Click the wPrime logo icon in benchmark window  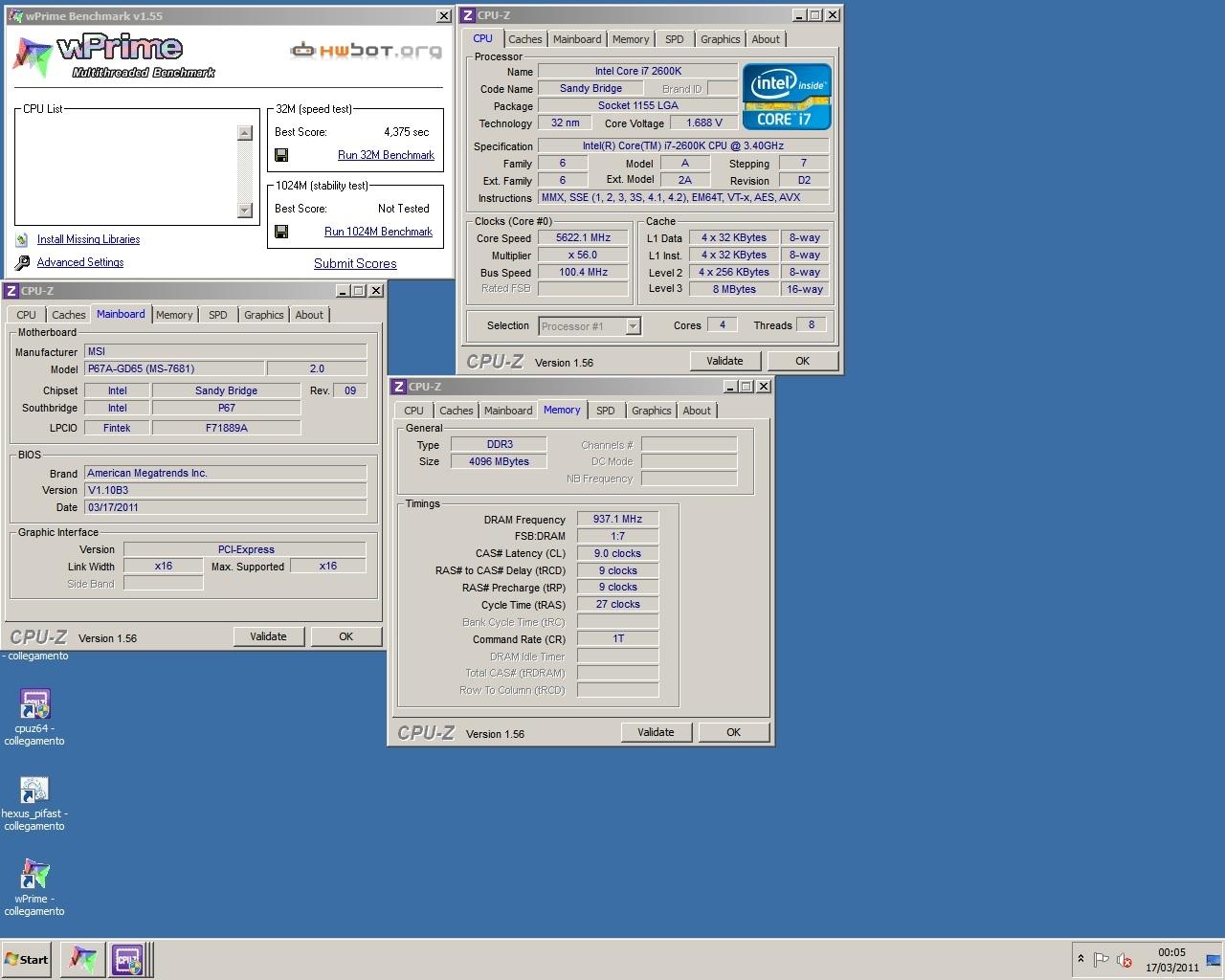click(x=33, y=56)
